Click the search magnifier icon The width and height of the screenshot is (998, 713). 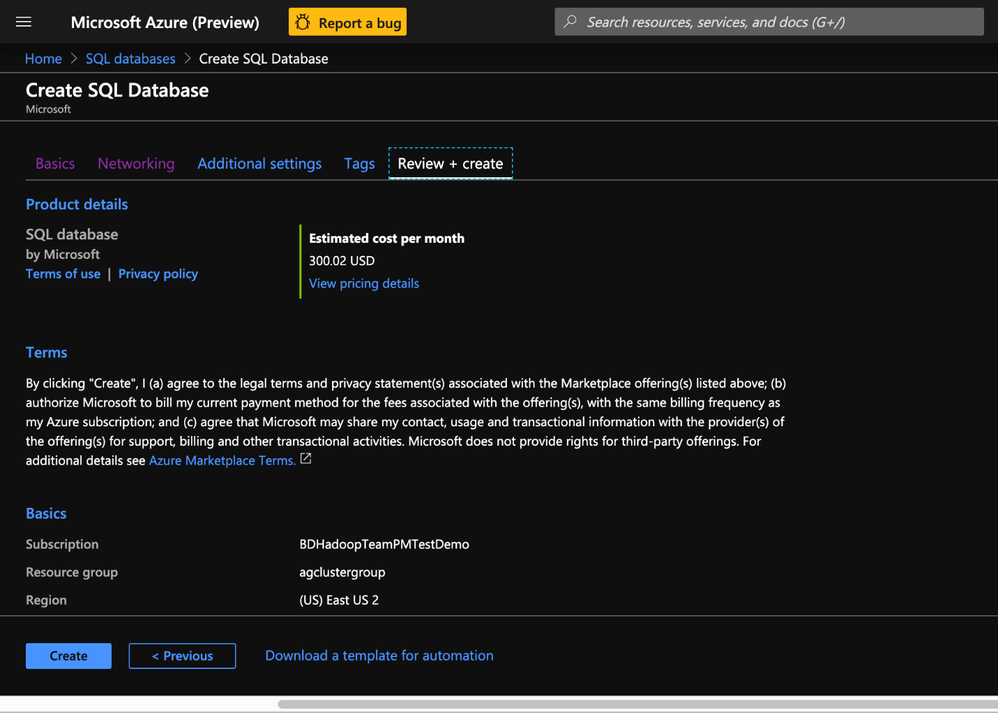pyautogui.click(x=570, y=22)
